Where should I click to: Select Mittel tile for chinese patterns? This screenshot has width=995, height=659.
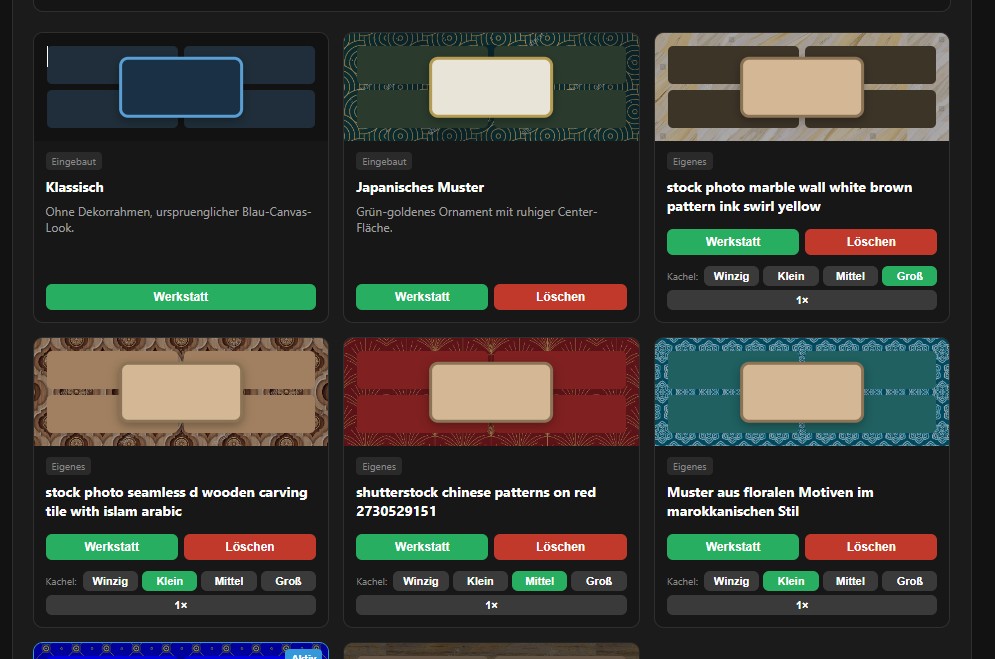pyautogui.click(x=539, y=582)
